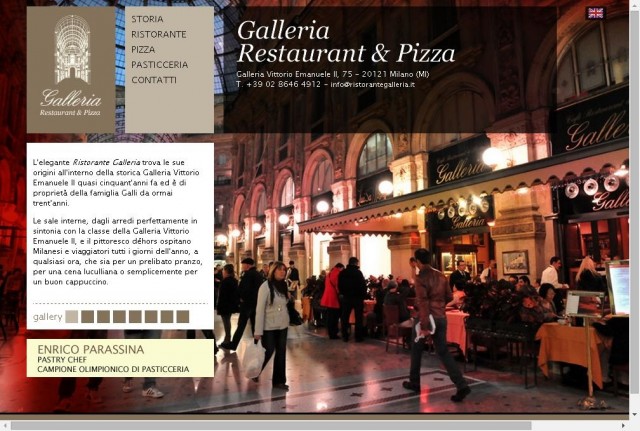Viewport: 640px width, 431px height.
Task: Click the info@ristorantegalleria.it email link
Action: pyautogui.click(x=372, y=85)
